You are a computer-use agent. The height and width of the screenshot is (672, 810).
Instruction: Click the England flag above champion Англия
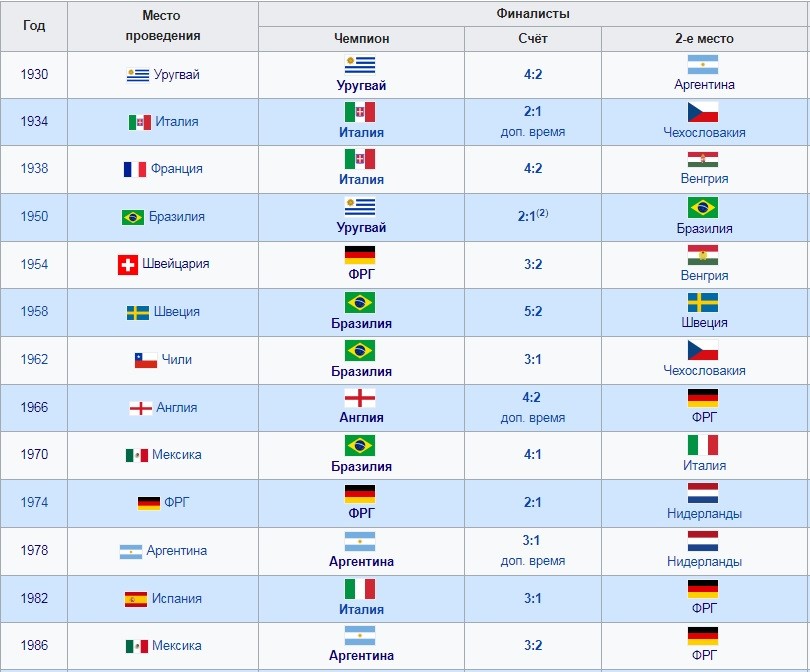[360, 398]
